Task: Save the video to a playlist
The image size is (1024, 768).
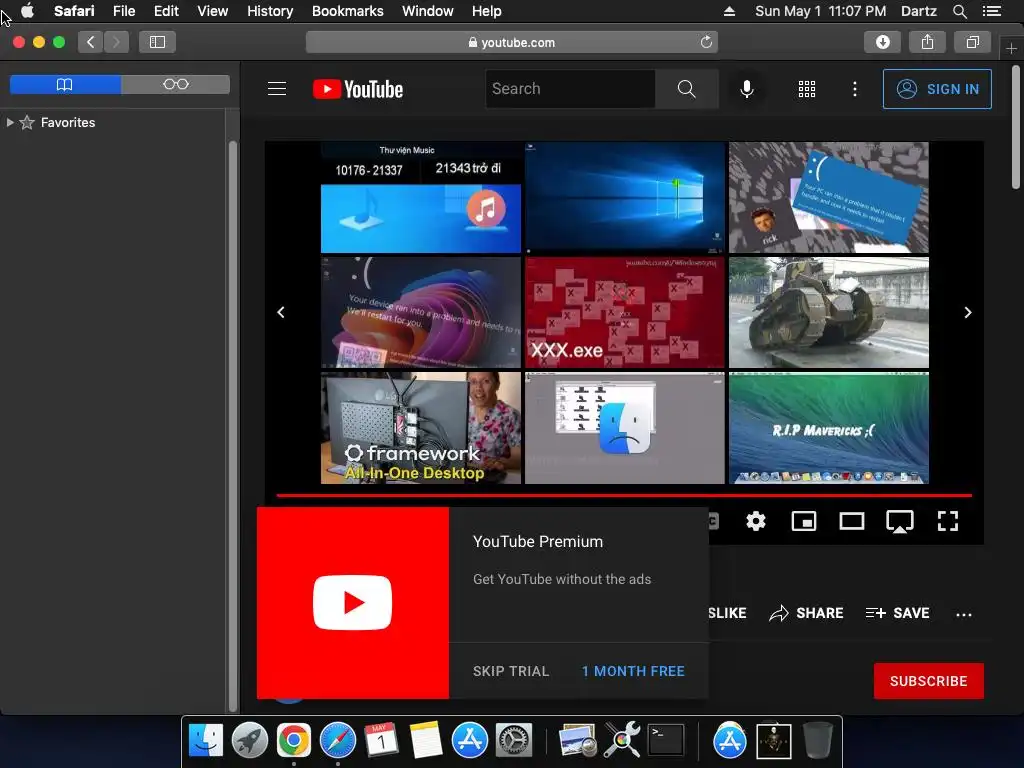Action: [897, 613]
